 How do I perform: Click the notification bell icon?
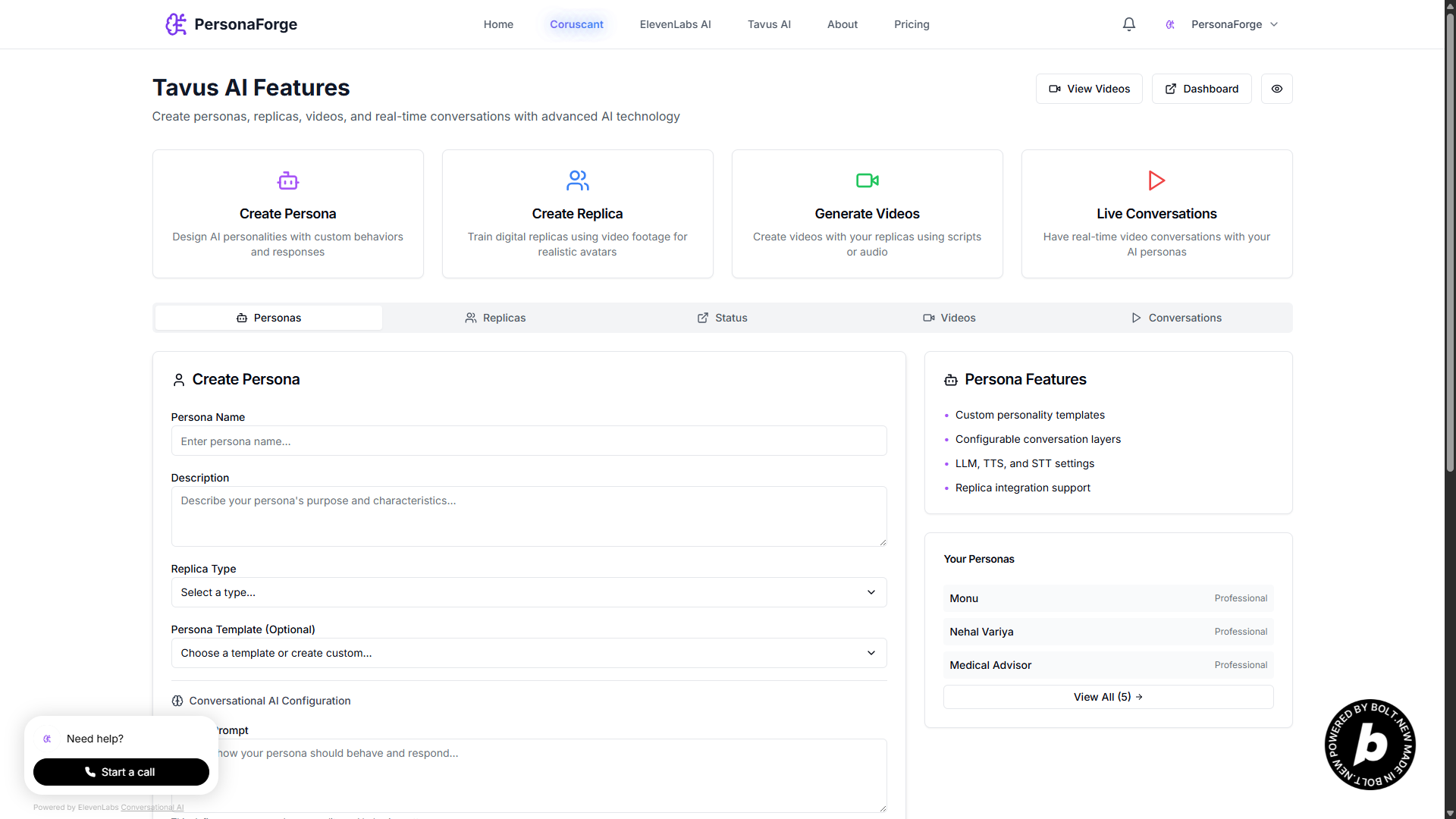point(1128,24)
